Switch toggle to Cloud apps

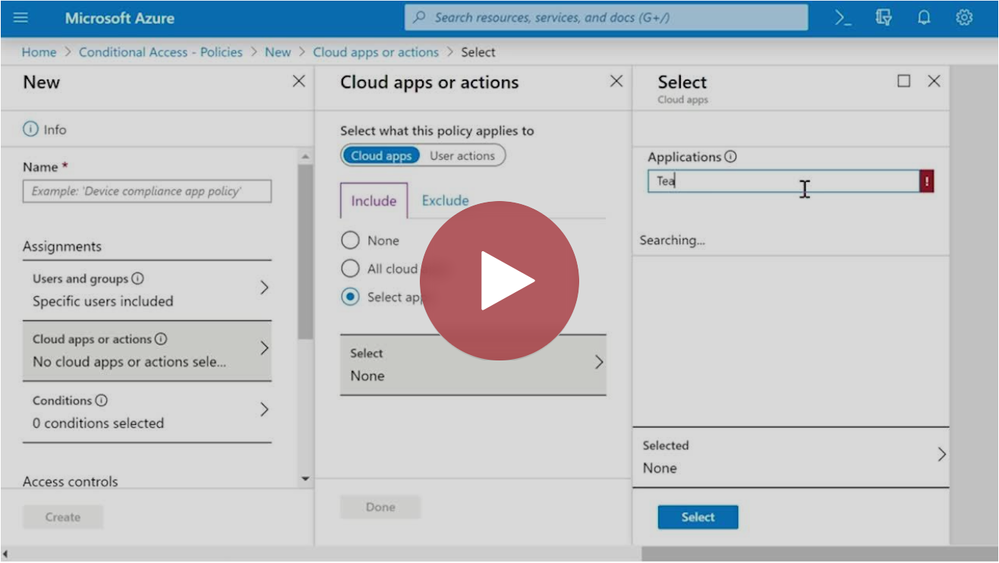381,155
